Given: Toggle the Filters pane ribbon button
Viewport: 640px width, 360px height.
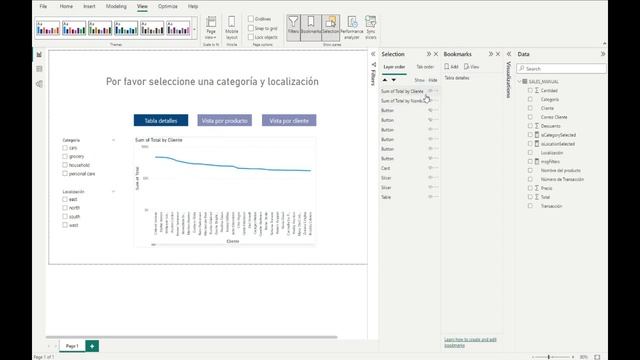Looking at the screenshot, I should (x=293, y=27).
